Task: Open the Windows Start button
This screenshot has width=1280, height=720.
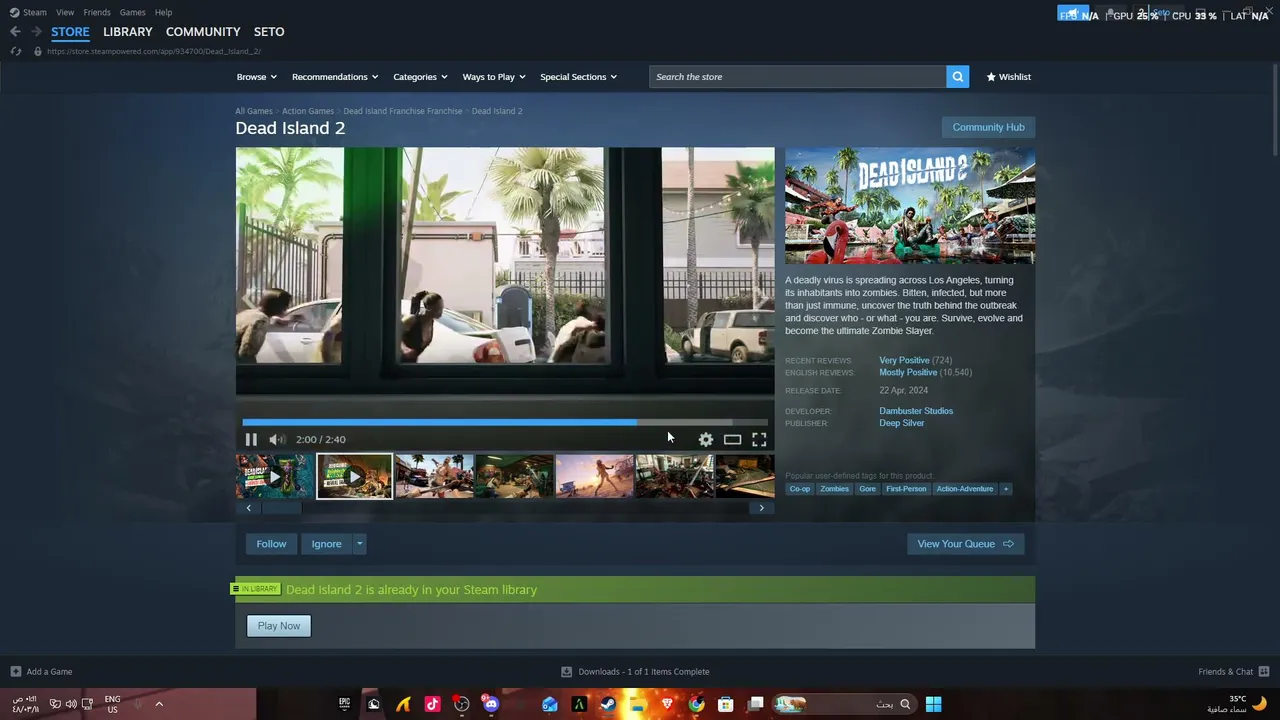Action: tap(933, 704)
